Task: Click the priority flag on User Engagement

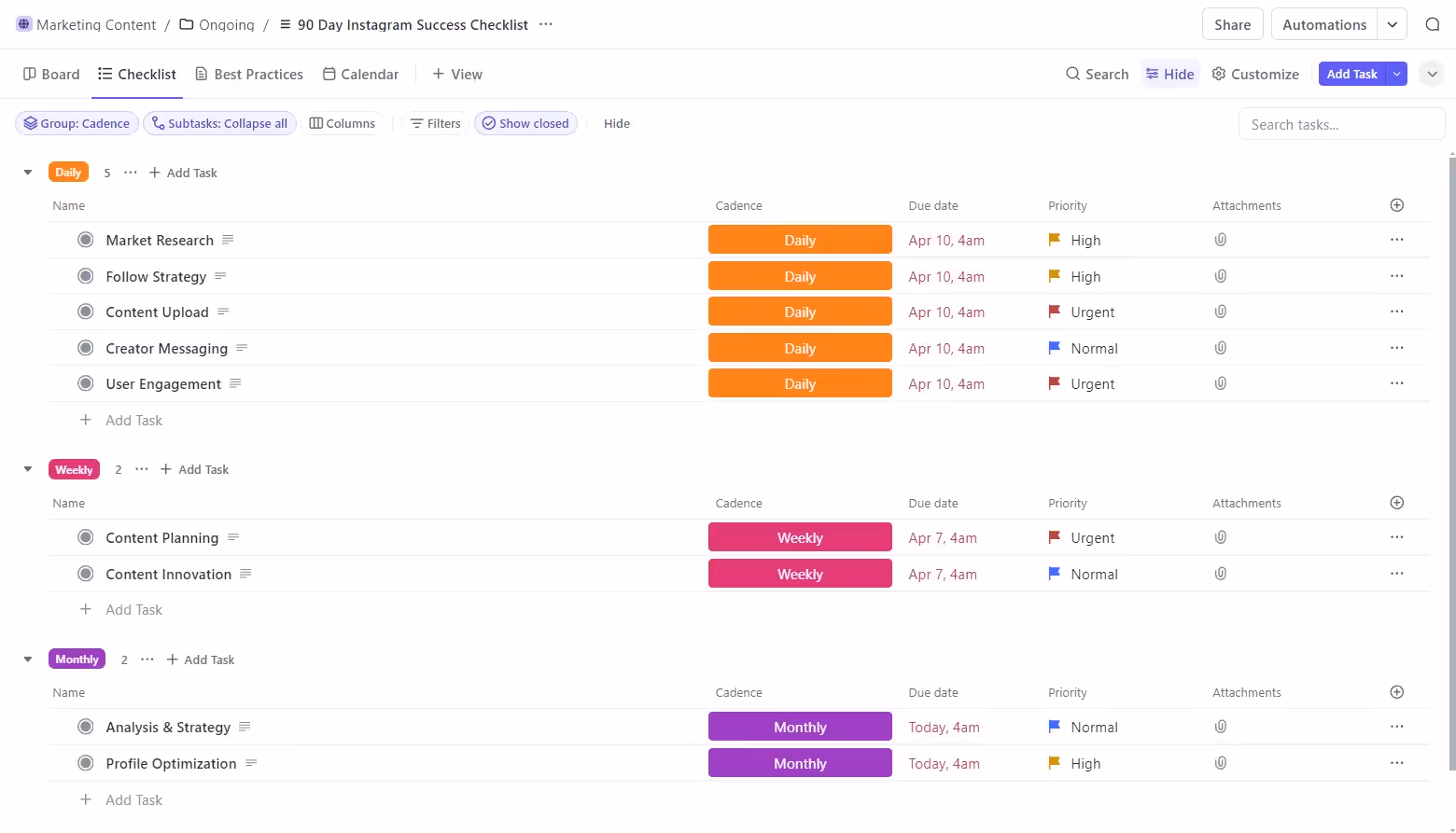Action: pyautogui.click(x=1054, y=383)
